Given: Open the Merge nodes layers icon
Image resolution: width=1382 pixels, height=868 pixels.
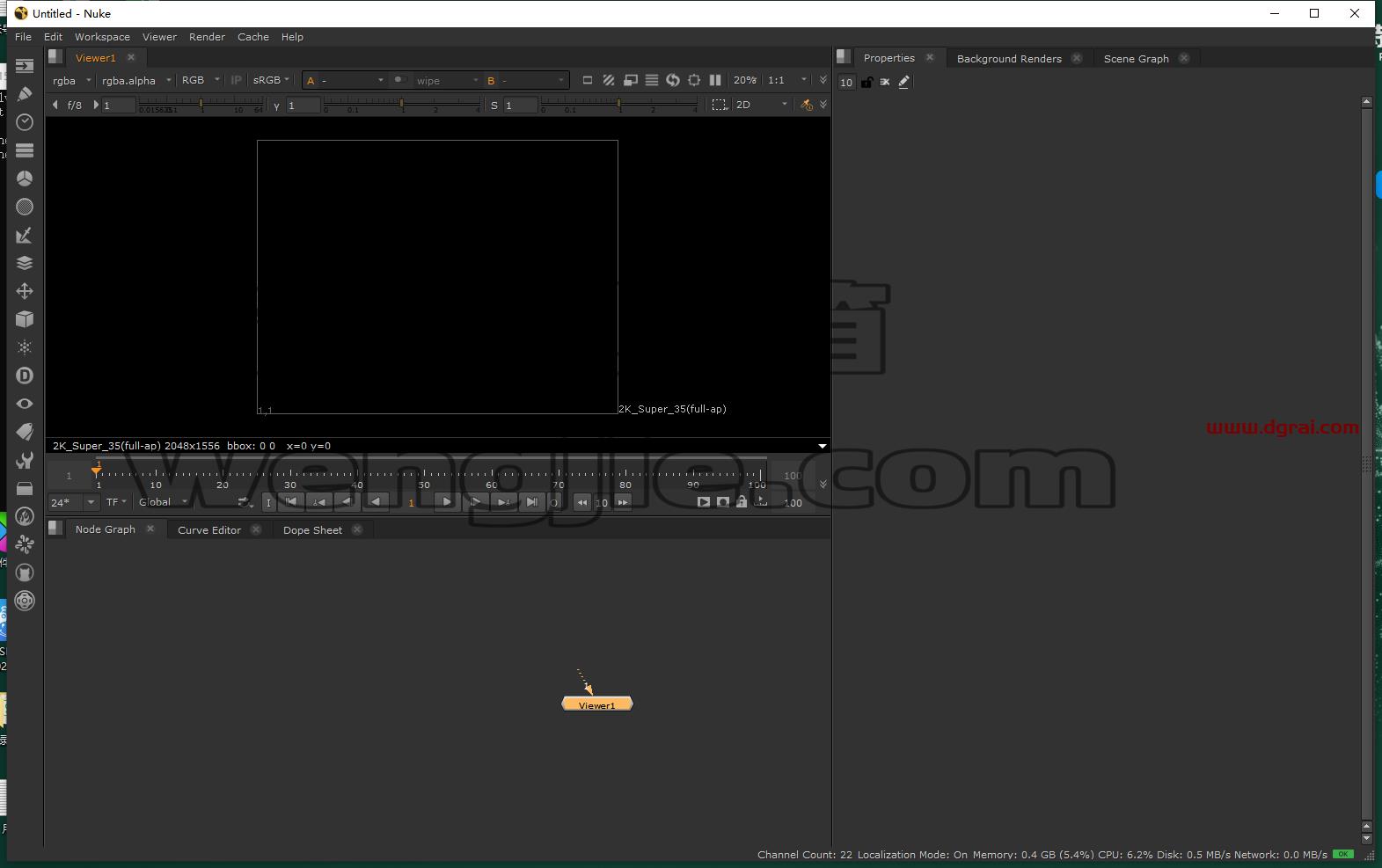Looking at the screenshot, I should point(25,263).
